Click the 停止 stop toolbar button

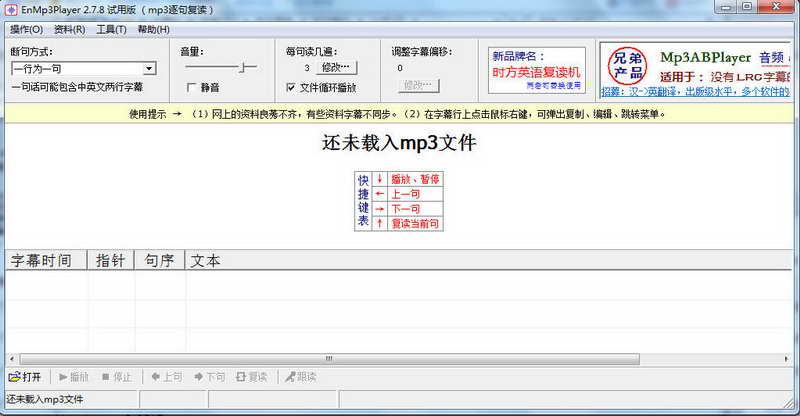[x=116, y=377]
